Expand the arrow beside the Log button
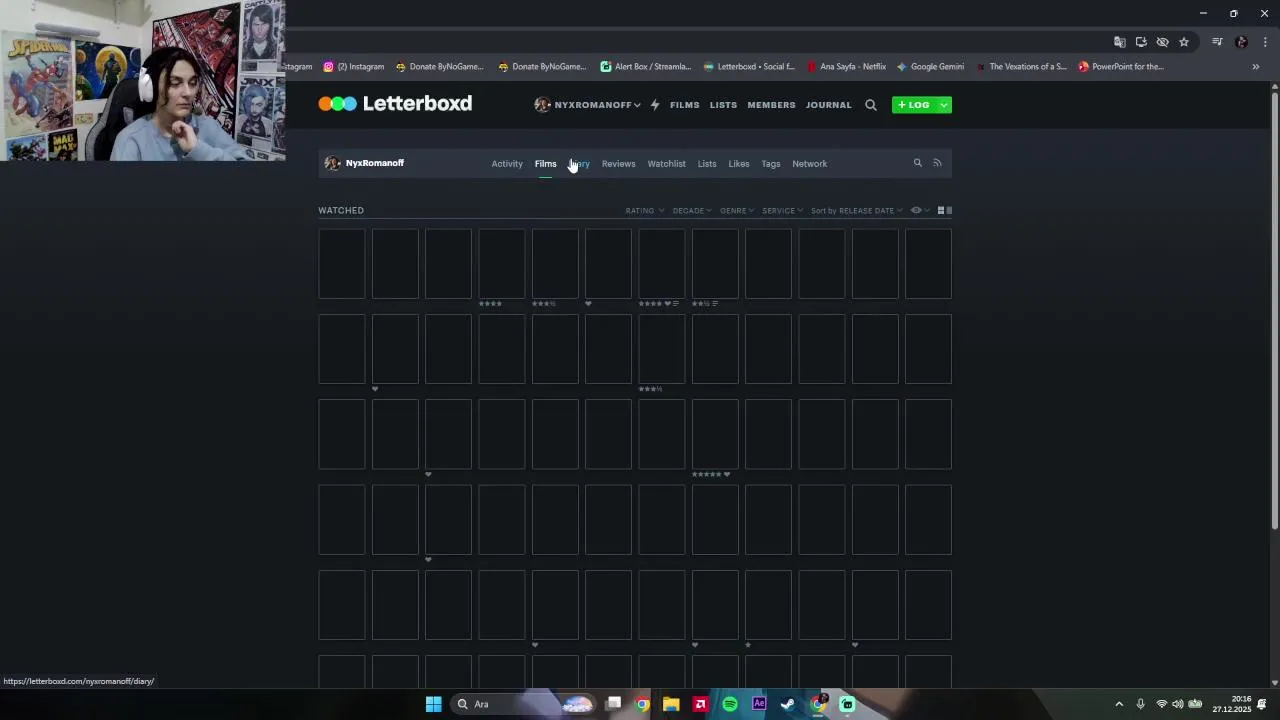This screenshot has height=720, width=1280. point(943,105)
